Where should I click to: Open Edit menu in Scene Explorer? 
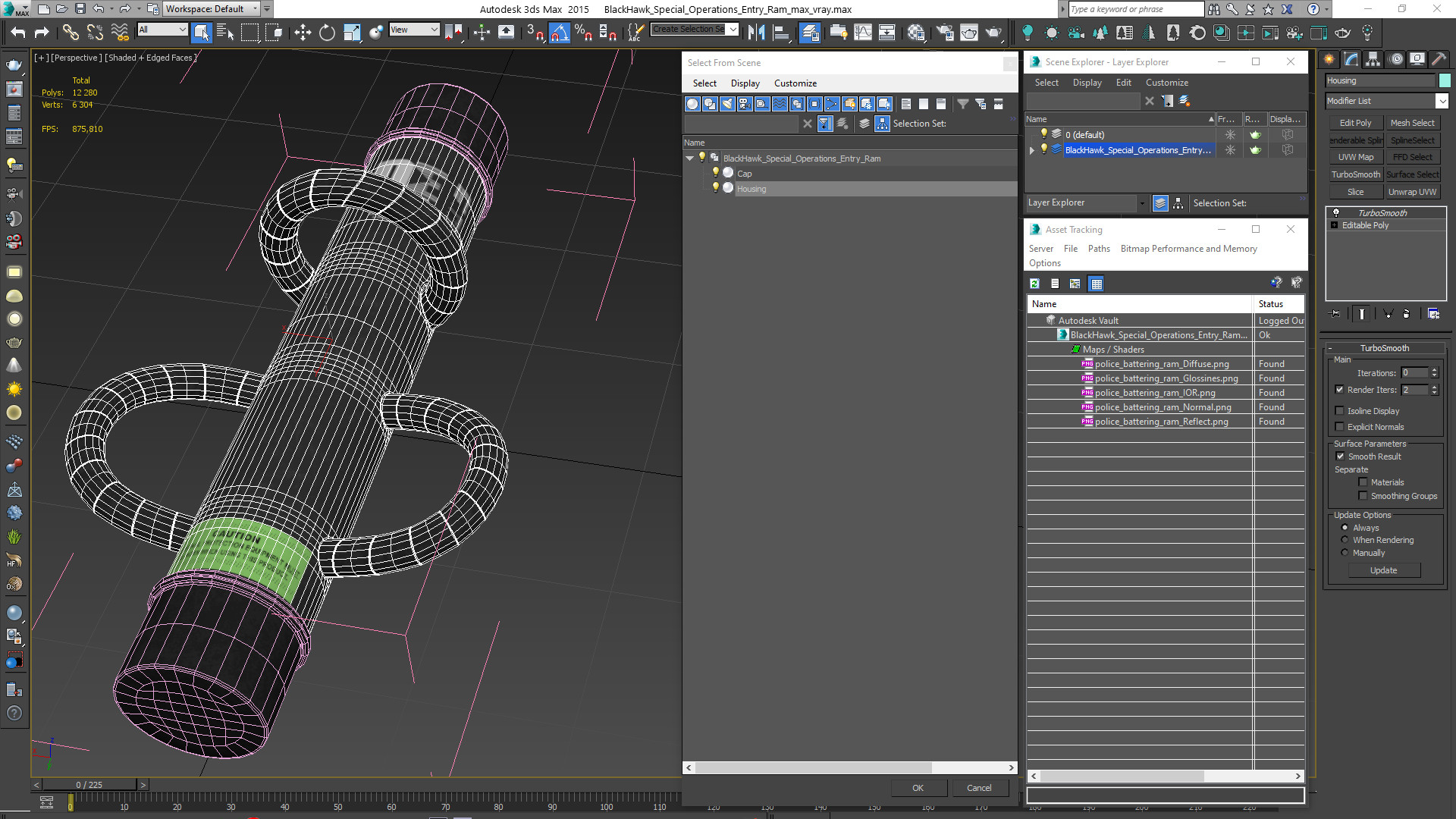tap(1124, 83)
